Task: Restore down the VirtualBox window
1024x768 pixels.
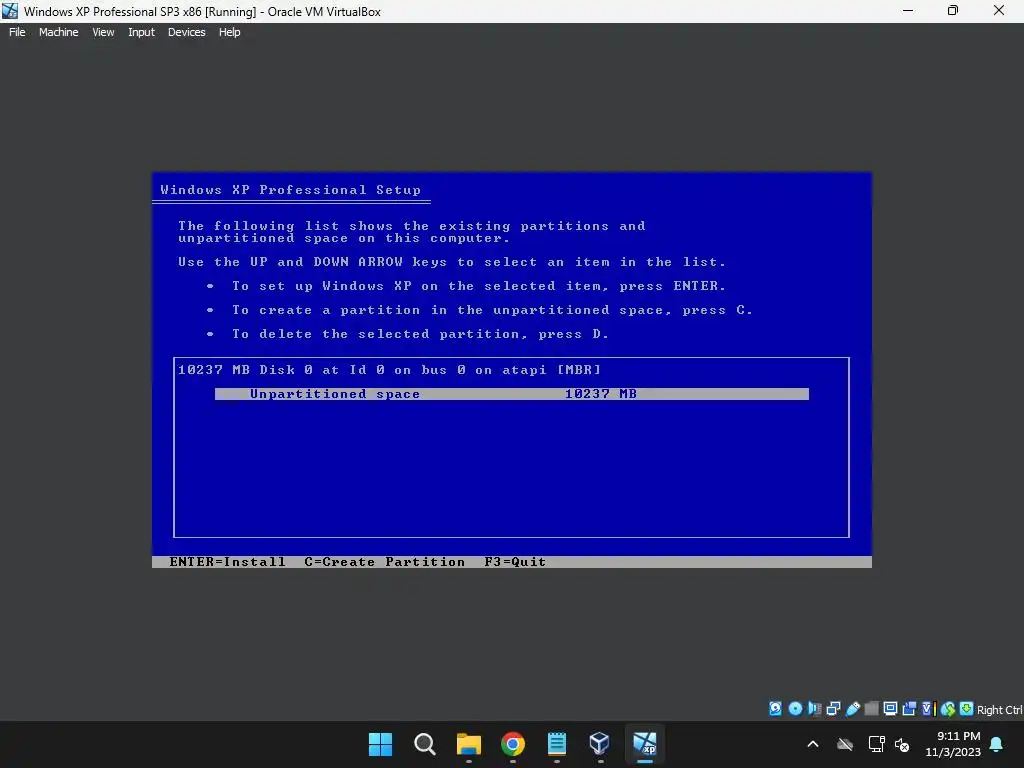Action: [x=953, y=11]
